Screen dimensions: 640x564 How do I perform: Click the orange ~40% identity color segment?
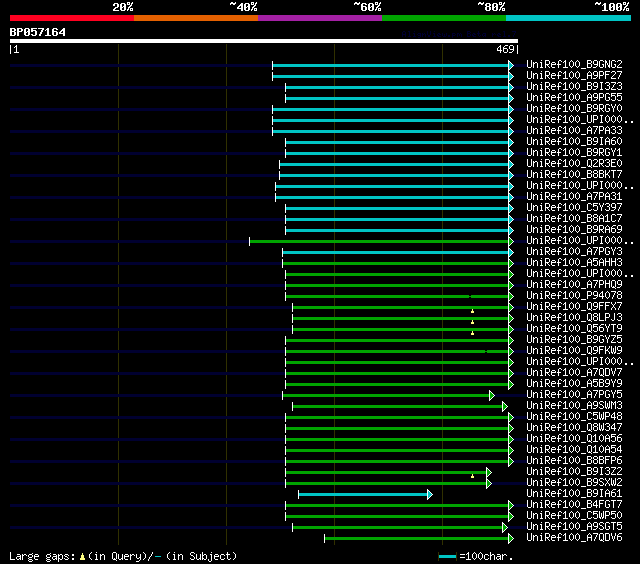pos(196,18)
